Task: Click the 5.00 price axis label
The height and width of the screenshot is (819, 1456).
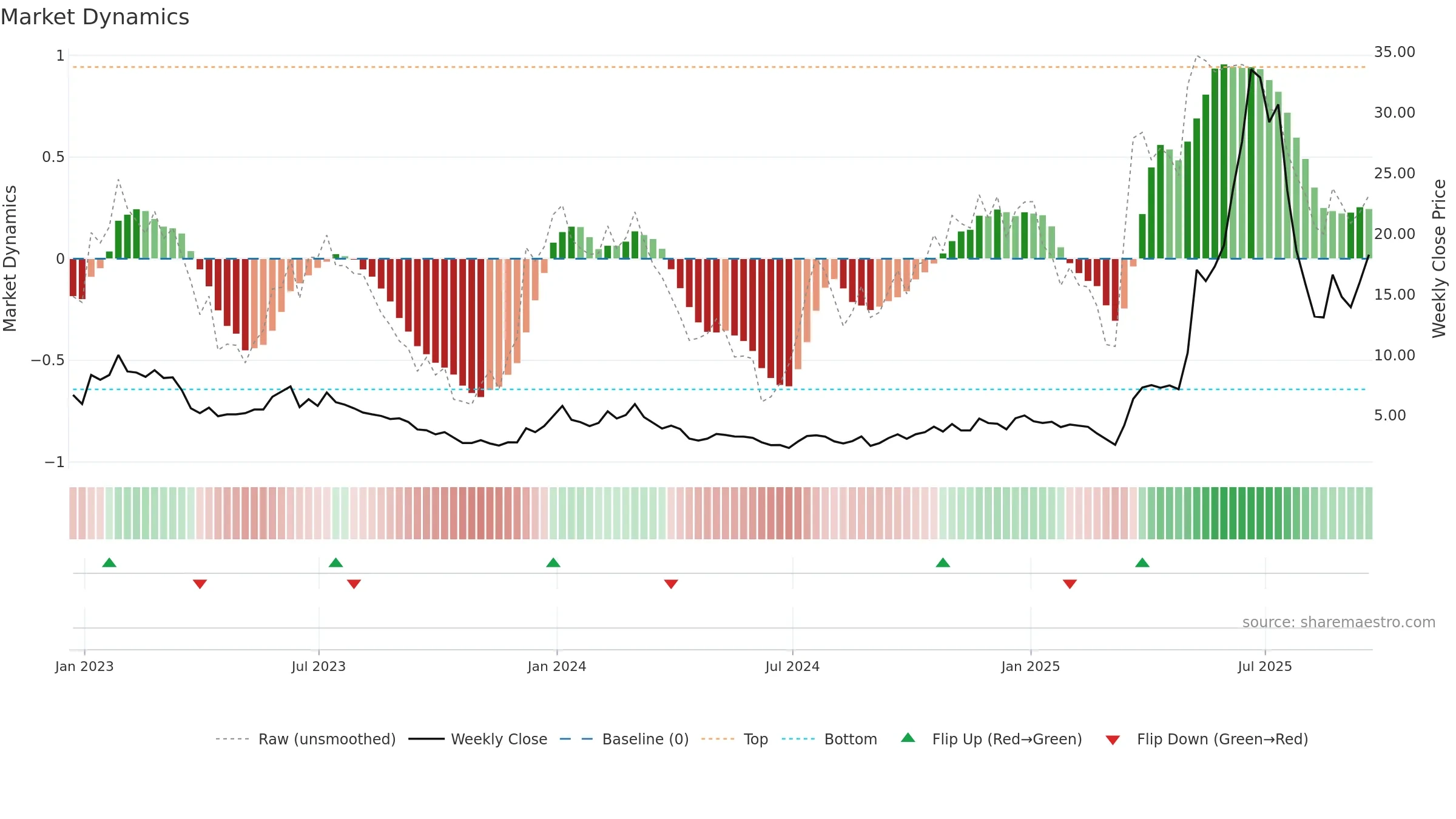Action: pos(1390,416)
